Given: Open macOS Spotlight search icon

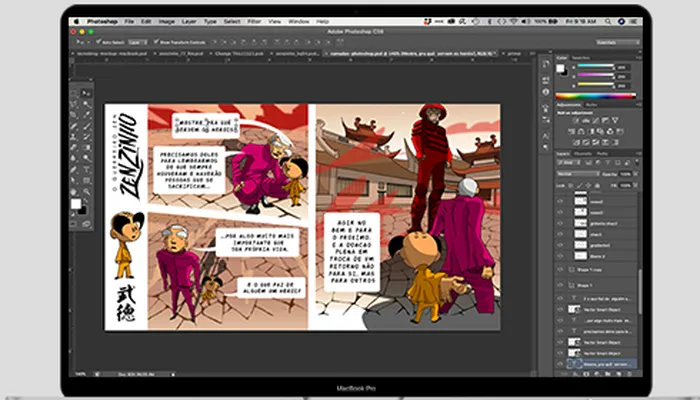Looking at the screenshot, I should (608, 21).
